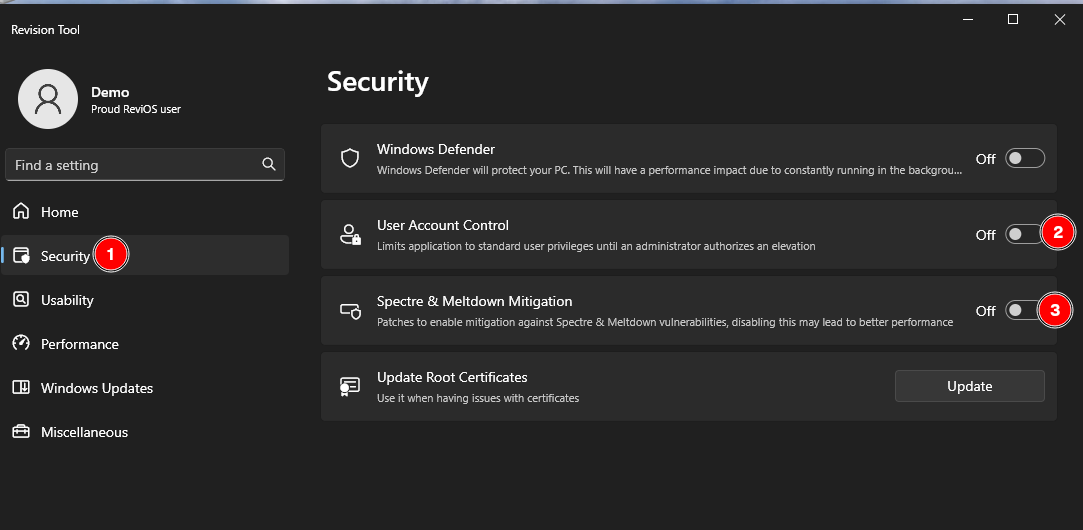Click the Usability sidebar icon

pos(21,300)
